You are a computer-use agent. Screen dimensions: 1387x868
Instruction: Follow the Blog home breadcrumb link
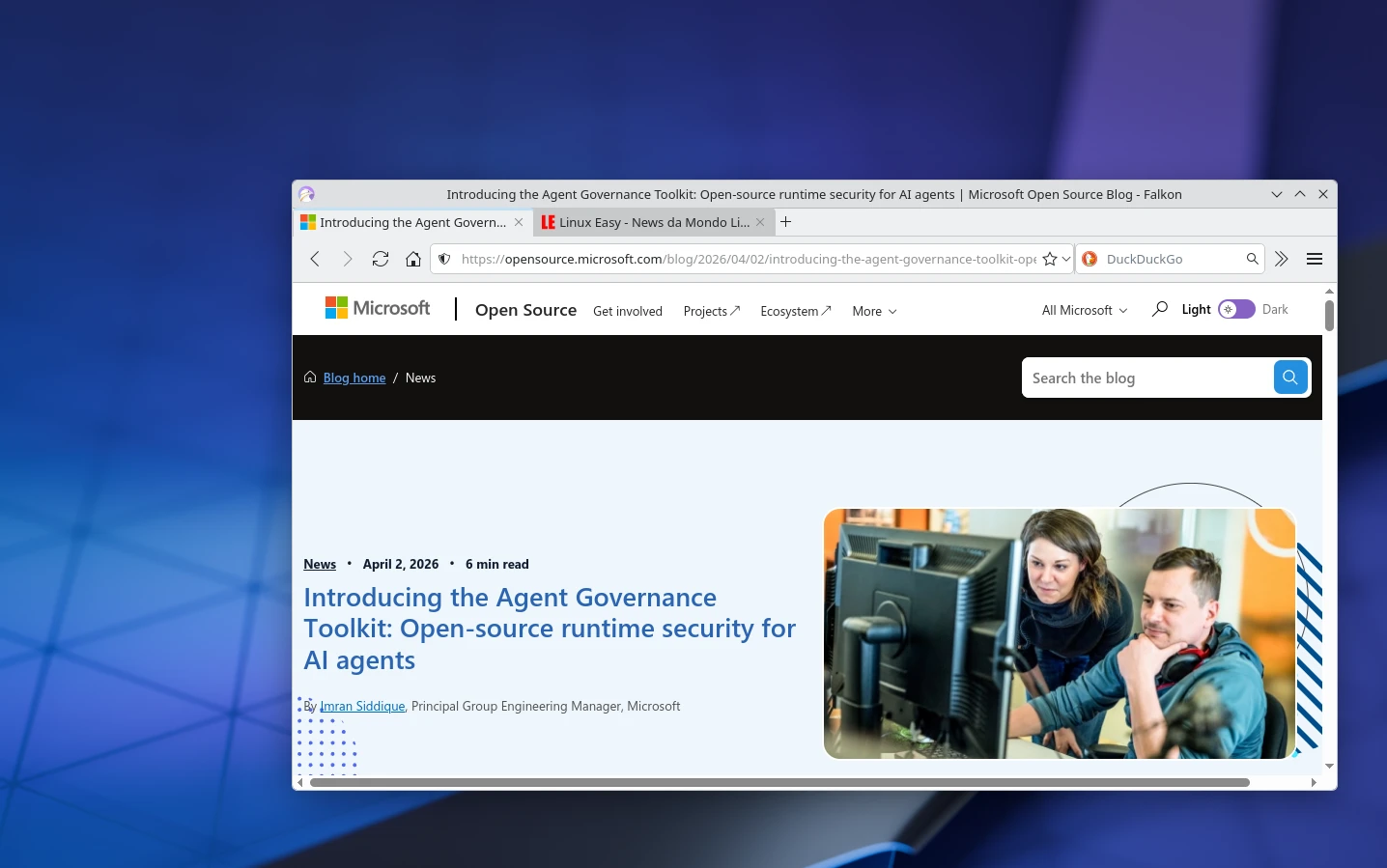(x=354, y=378)
